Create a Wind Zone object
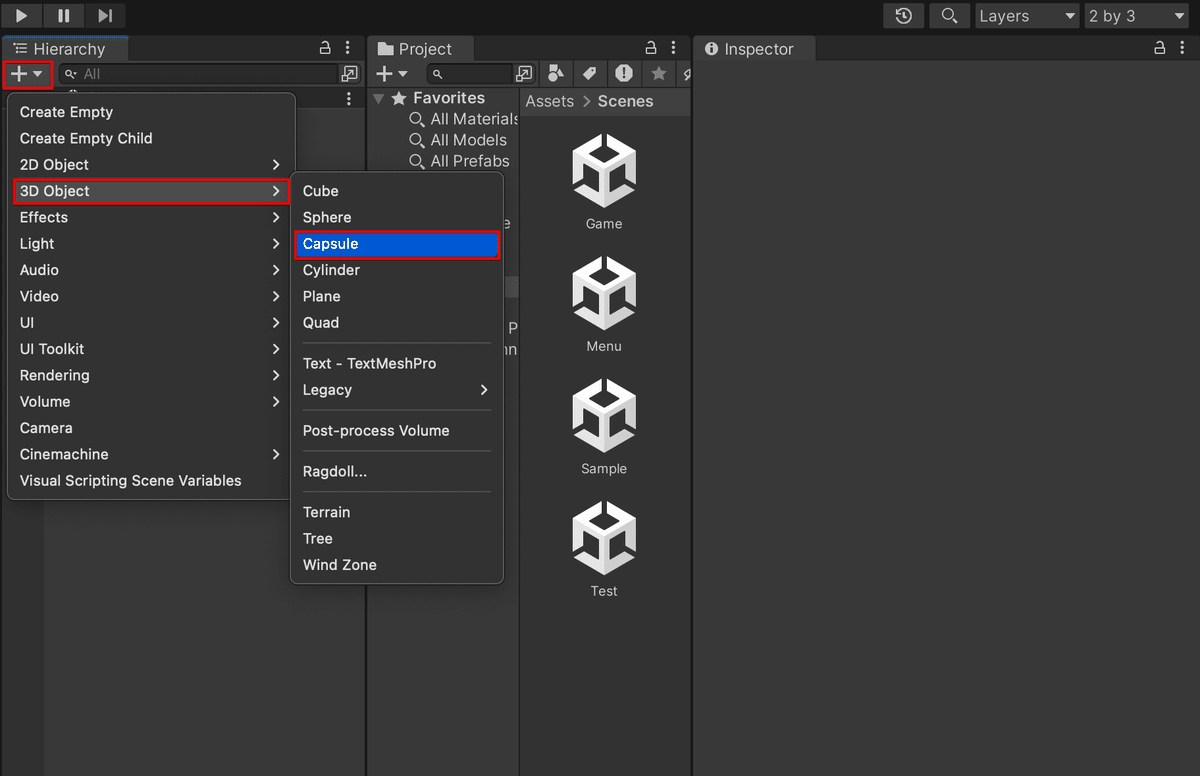Image resolution: width=1200 pixels, height=776 pixels. pyautogui.click(x=397, y=565)
